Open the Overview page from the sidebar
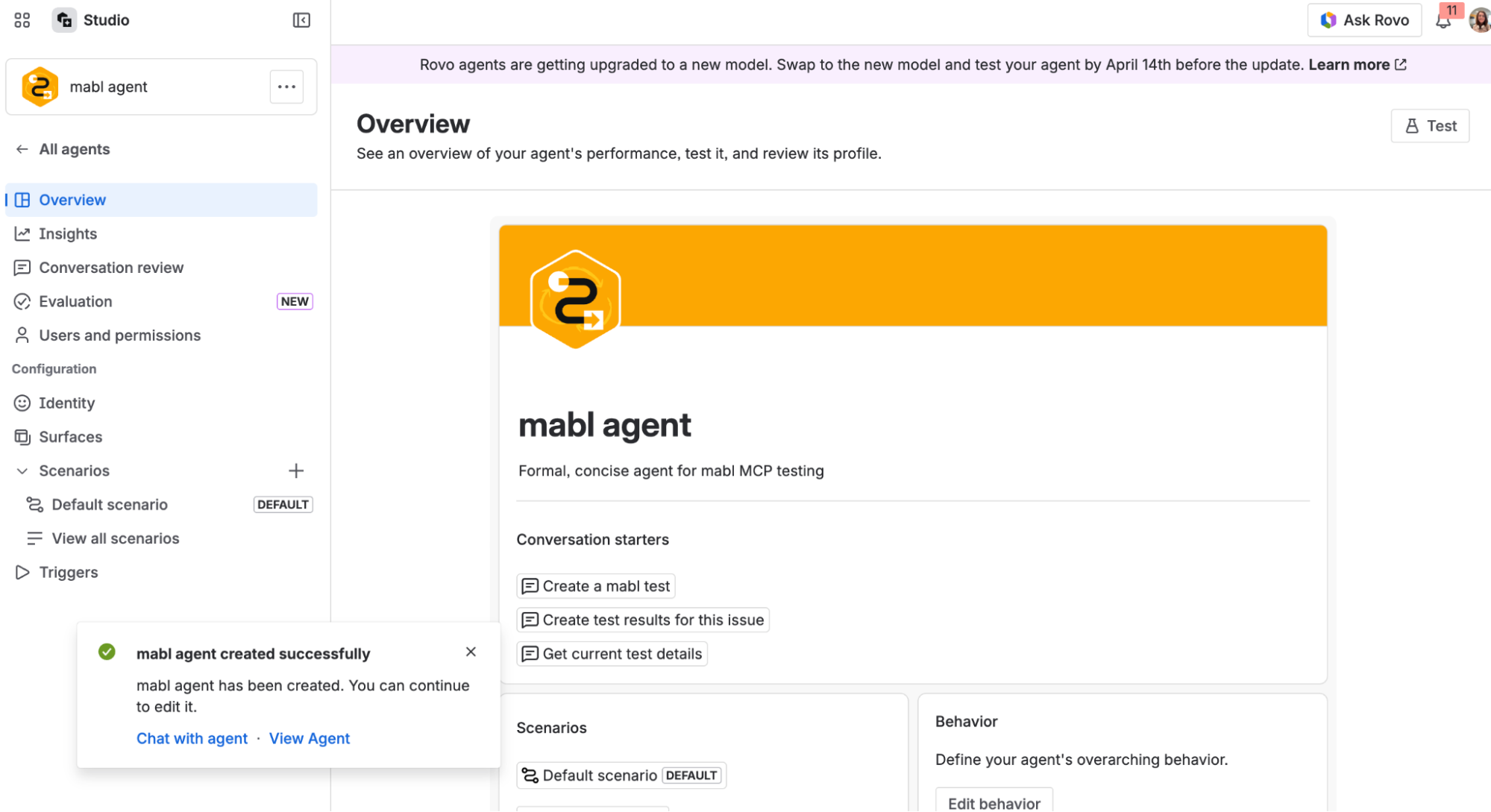 click(72, 200)
